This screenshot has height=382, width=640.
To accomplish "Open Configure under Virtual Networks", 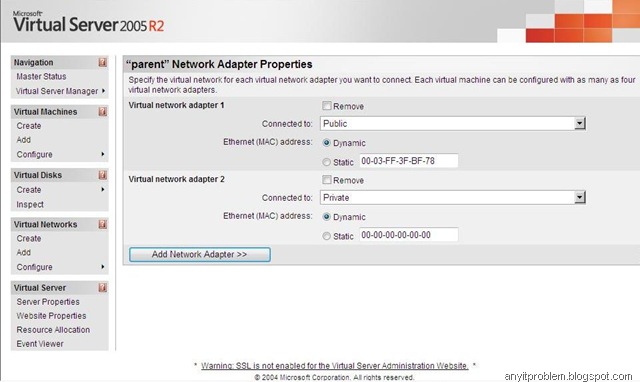I will tap(34, 267).
